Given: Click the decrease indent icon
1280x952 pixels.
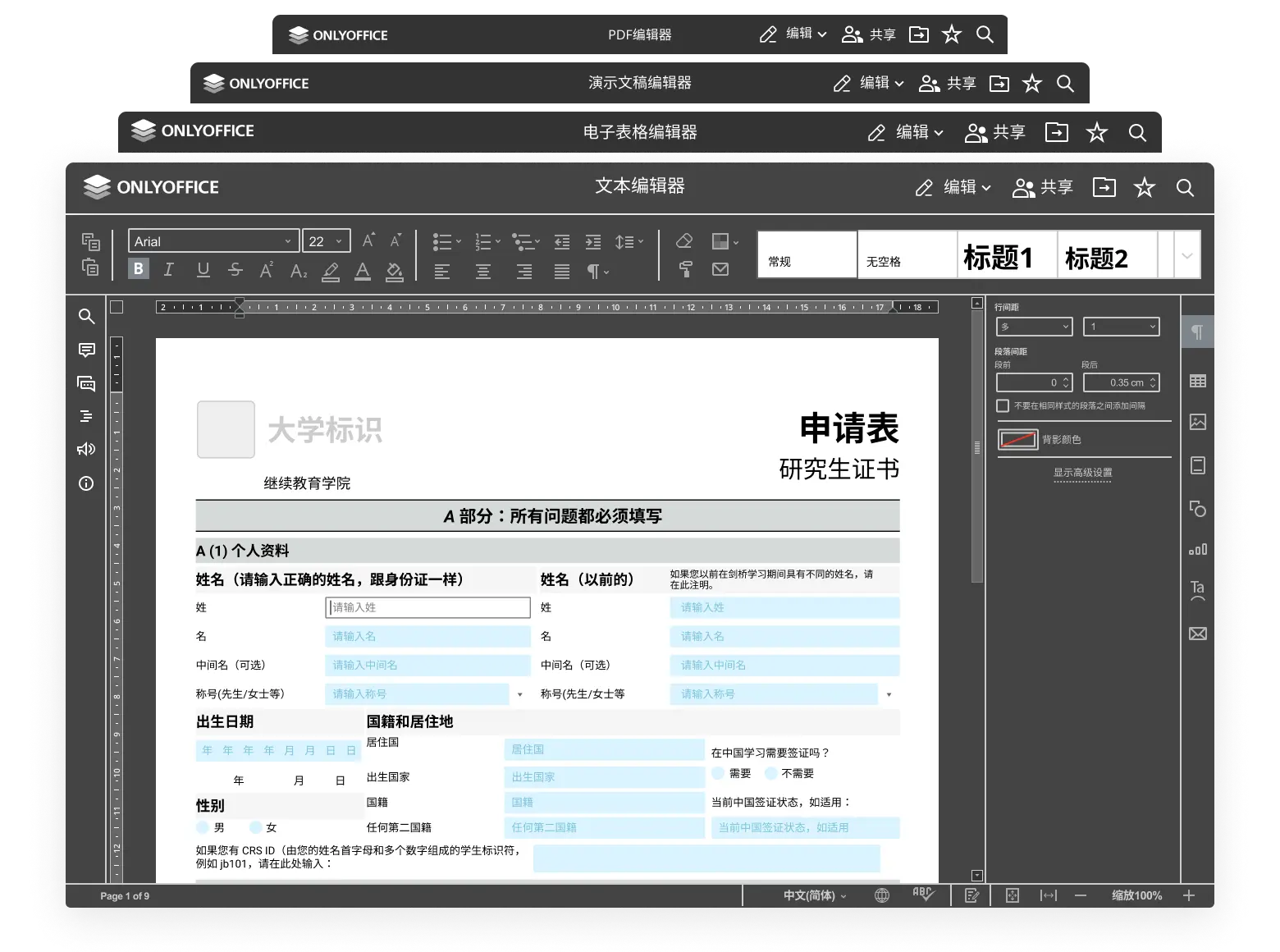Looking at the screenshot, I should [x=562, y=241].
